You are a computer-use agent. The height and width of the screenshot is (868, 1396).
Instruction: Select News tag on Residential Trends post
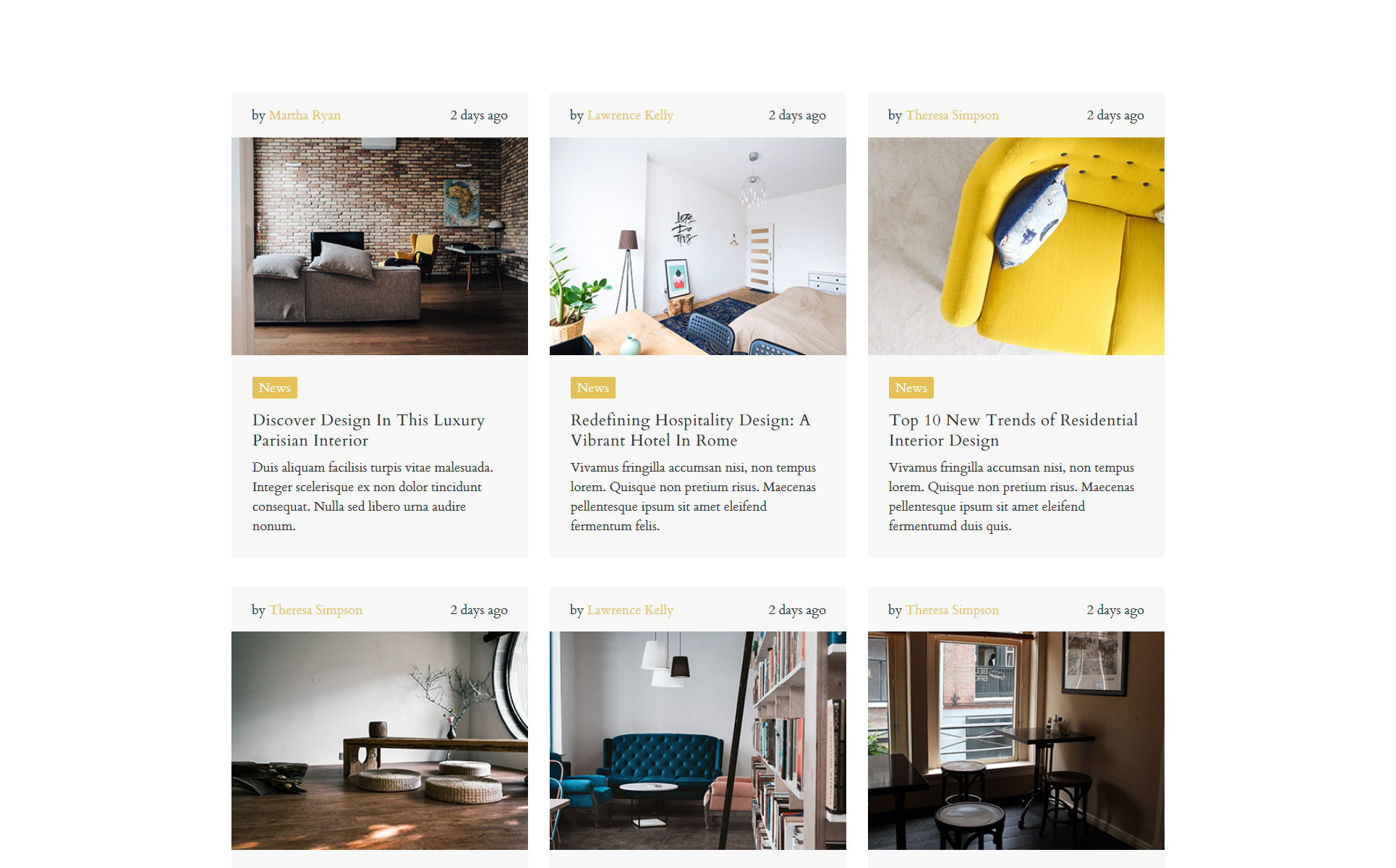(911, 388)
